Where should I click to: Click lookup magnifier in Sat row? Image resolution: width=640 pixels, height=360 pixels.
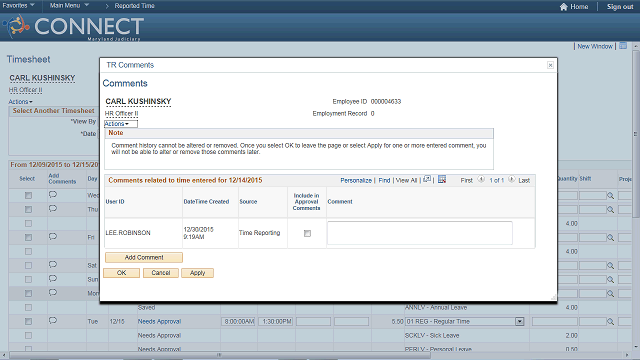610,266
